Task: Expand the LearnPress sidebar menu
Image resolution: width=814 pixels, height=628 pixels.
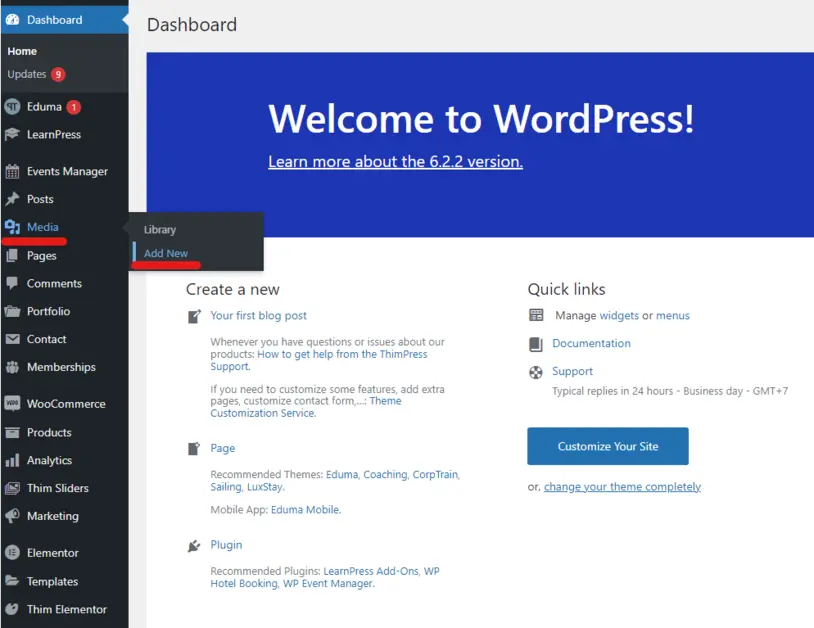Action: click(x=55, y=135)
